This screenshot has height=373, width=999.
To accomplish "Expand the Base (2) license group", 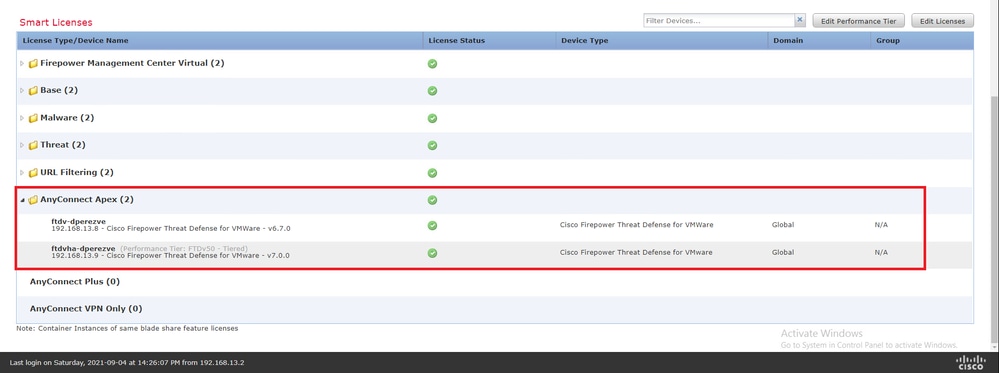I will 22,91.
